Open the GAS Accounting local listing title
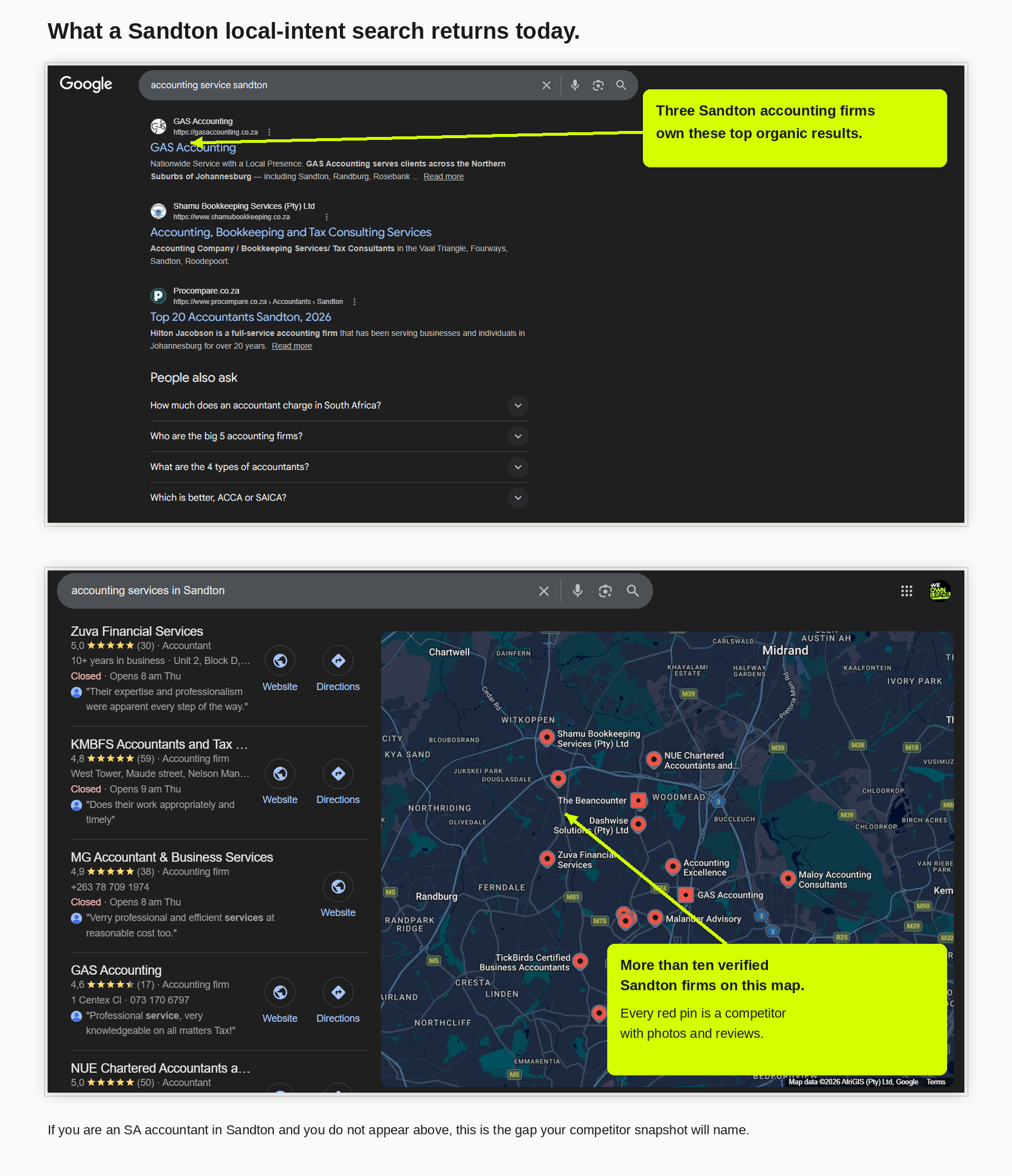The width and height of the screenshot is (1012, 1176). click(116, 970)
